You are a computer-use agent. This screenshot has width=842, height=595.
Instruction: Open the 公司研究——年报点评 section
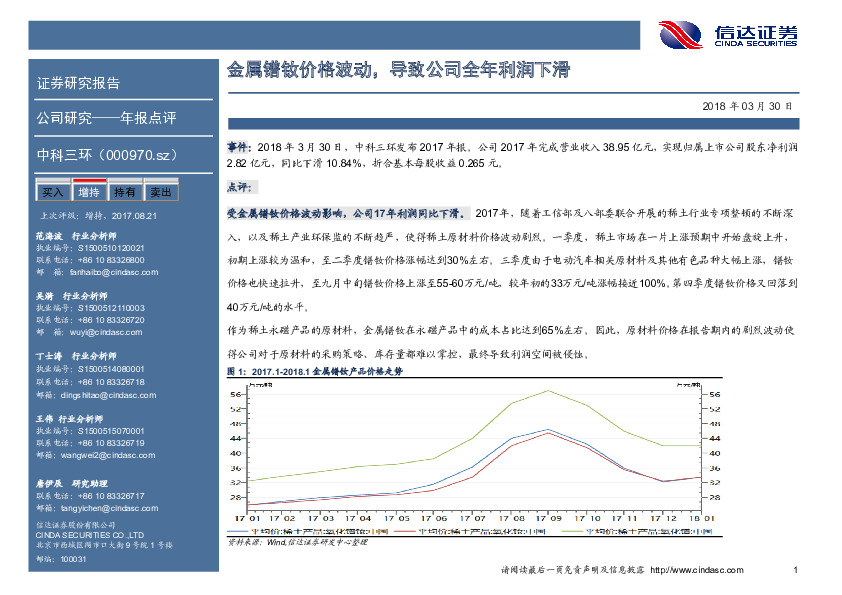(x=80, y=118)
